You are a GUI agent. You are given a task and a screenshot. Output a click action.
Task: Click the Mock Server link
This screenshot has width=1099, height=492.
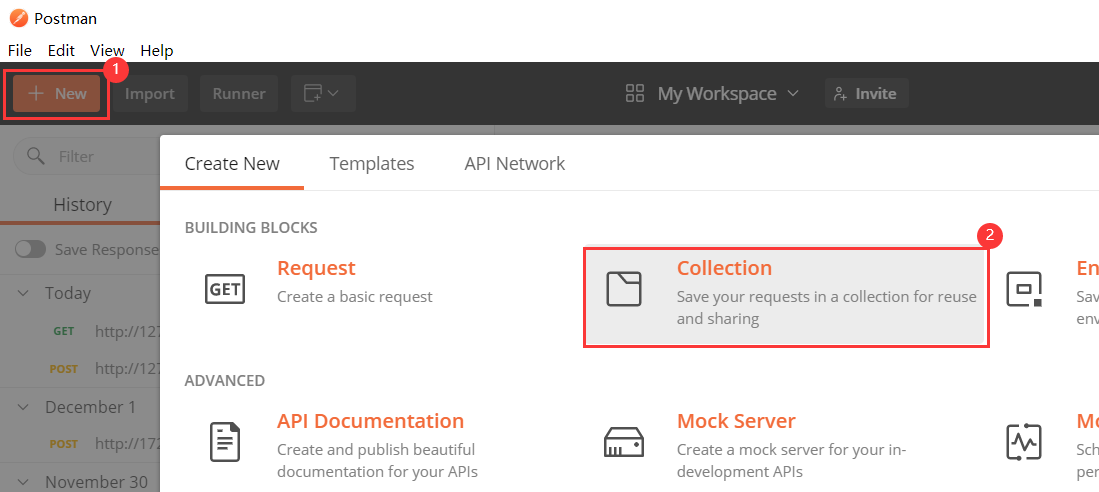[736, 421]
